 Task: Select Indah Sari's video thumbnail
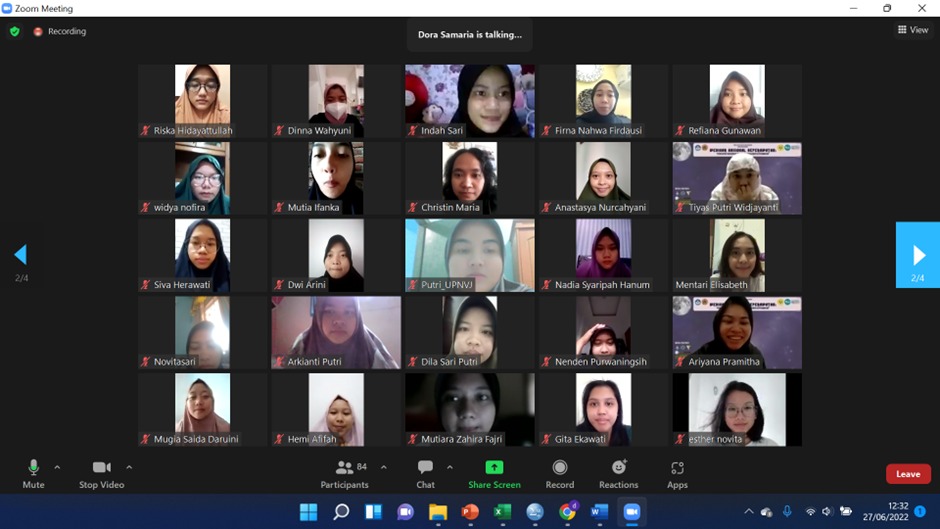point(469,101)
